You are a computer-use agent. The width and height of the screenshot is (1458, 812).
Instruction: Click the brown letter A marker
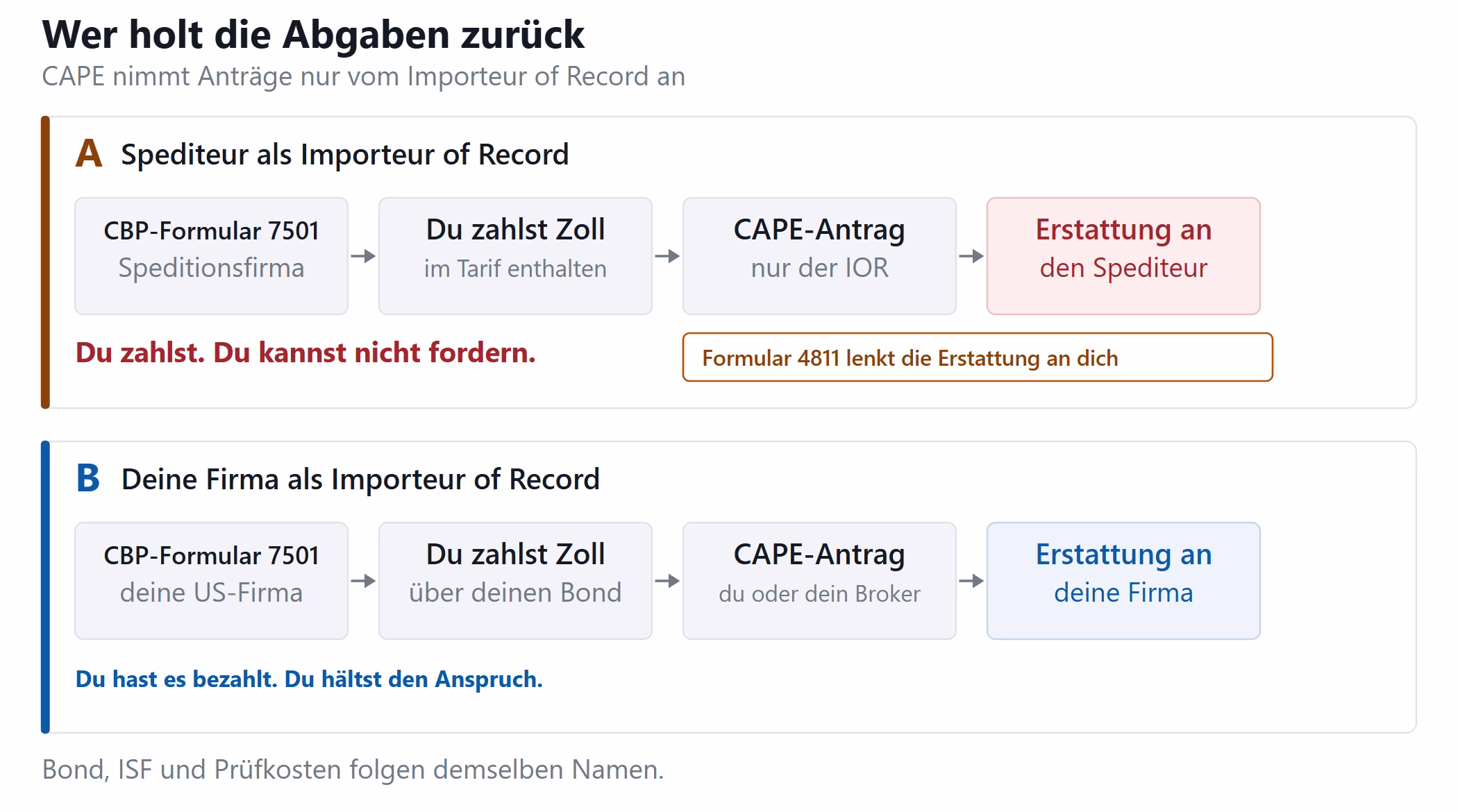tap(89, 154)
